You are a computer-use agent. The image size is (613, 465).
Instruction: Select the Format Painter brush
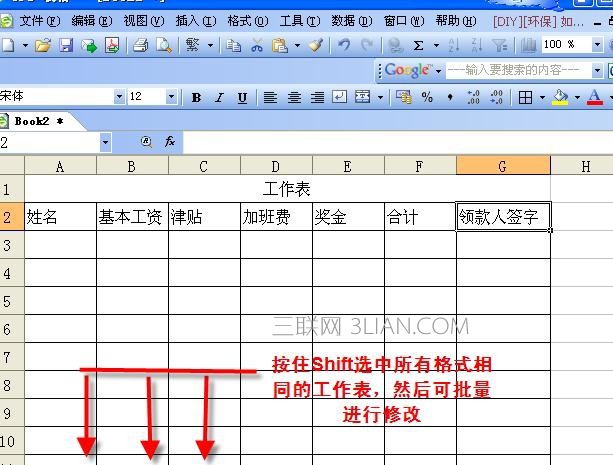click(x=316, y=46)
